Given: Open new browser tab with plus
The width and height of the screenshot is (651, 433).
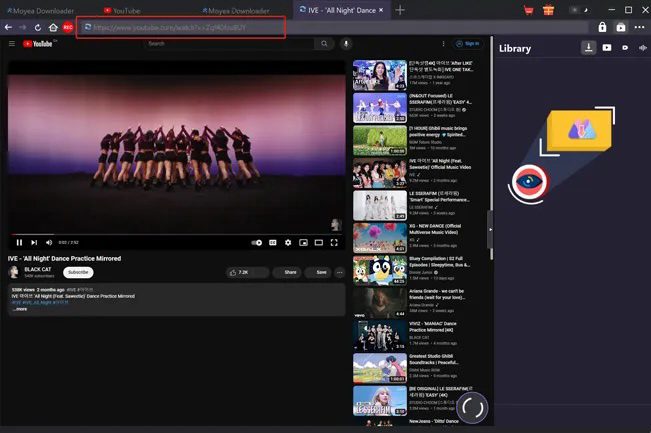Looking at the screenshot, I should [x=400, y=10].
